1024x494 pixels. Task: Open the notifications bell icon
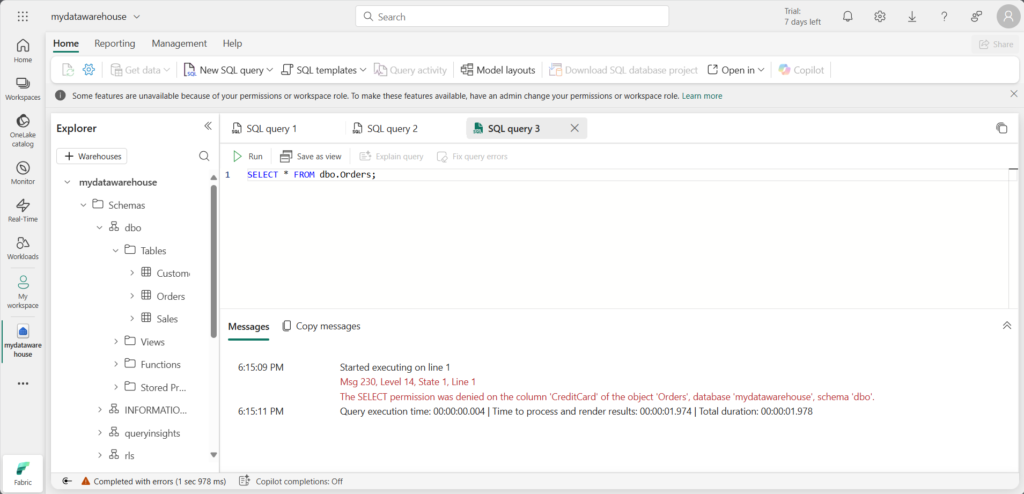(848, 17)
